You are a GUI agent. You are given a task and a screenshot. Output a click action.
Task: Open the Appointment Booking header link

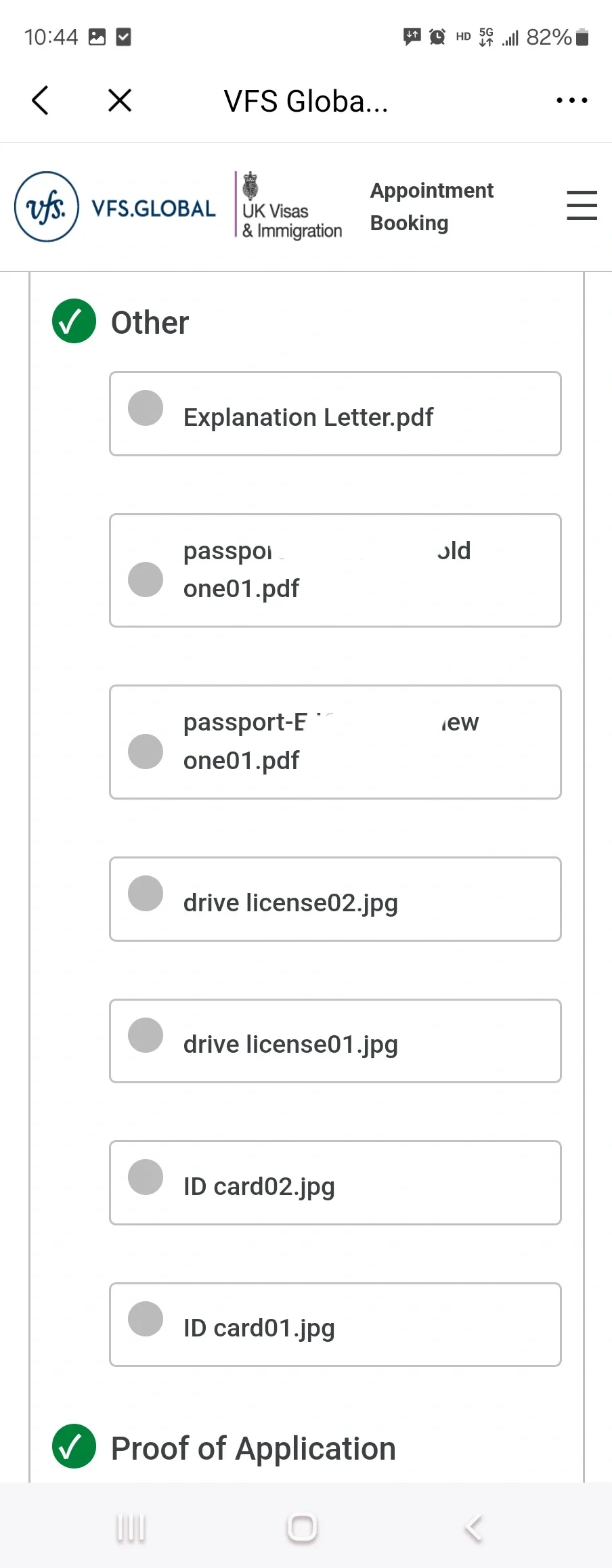(x=432, y=206)
